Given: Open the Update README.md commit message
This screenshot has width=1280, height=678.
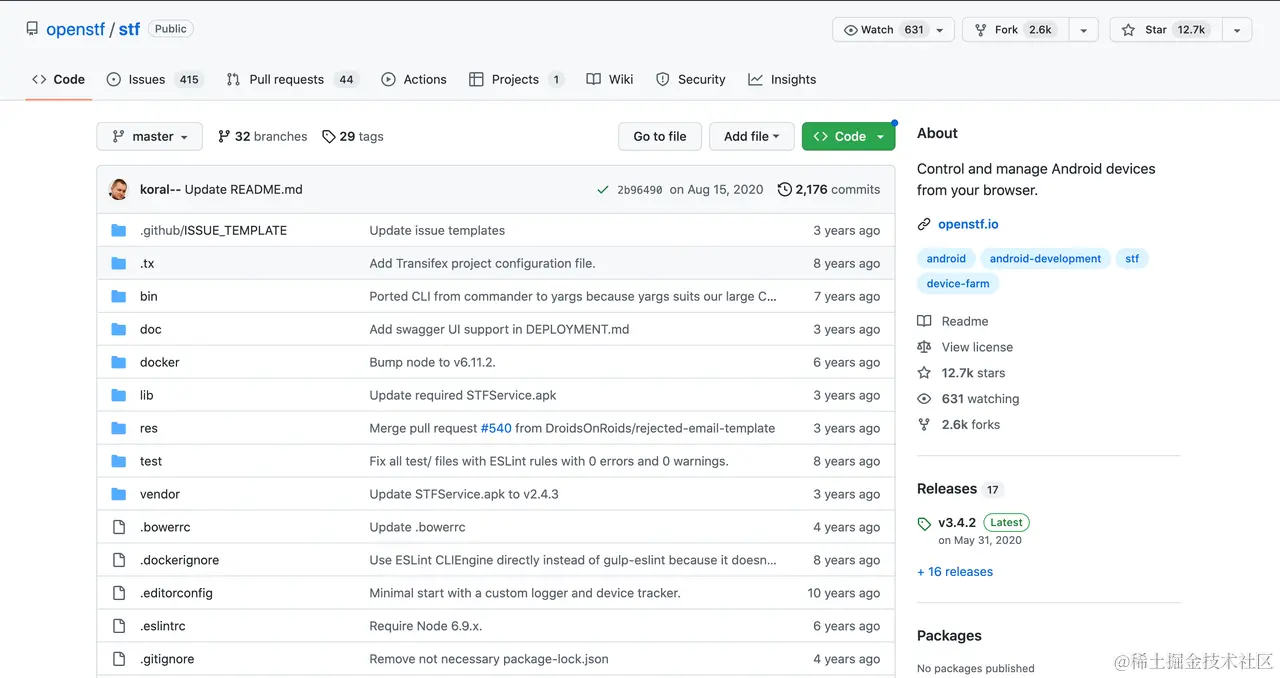Looking at the screenshot, I should [x=243, y=189].
